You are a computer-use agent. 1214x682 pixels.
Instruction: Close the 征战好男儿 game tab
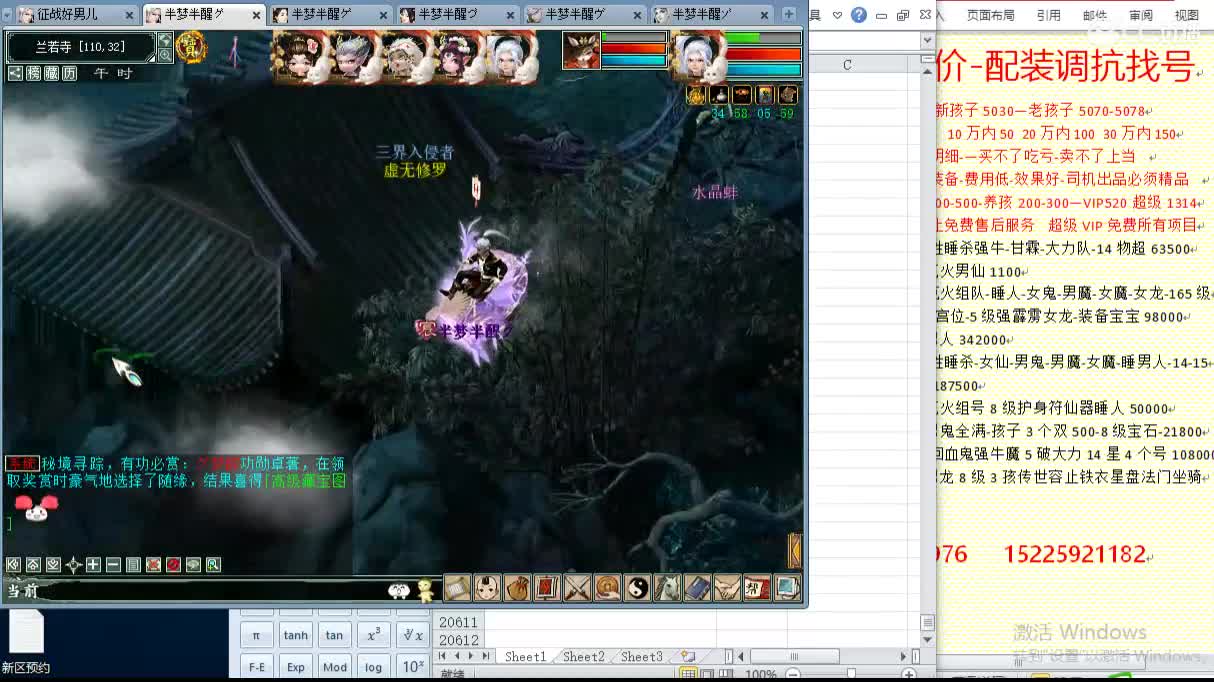[x=130, y=15]
